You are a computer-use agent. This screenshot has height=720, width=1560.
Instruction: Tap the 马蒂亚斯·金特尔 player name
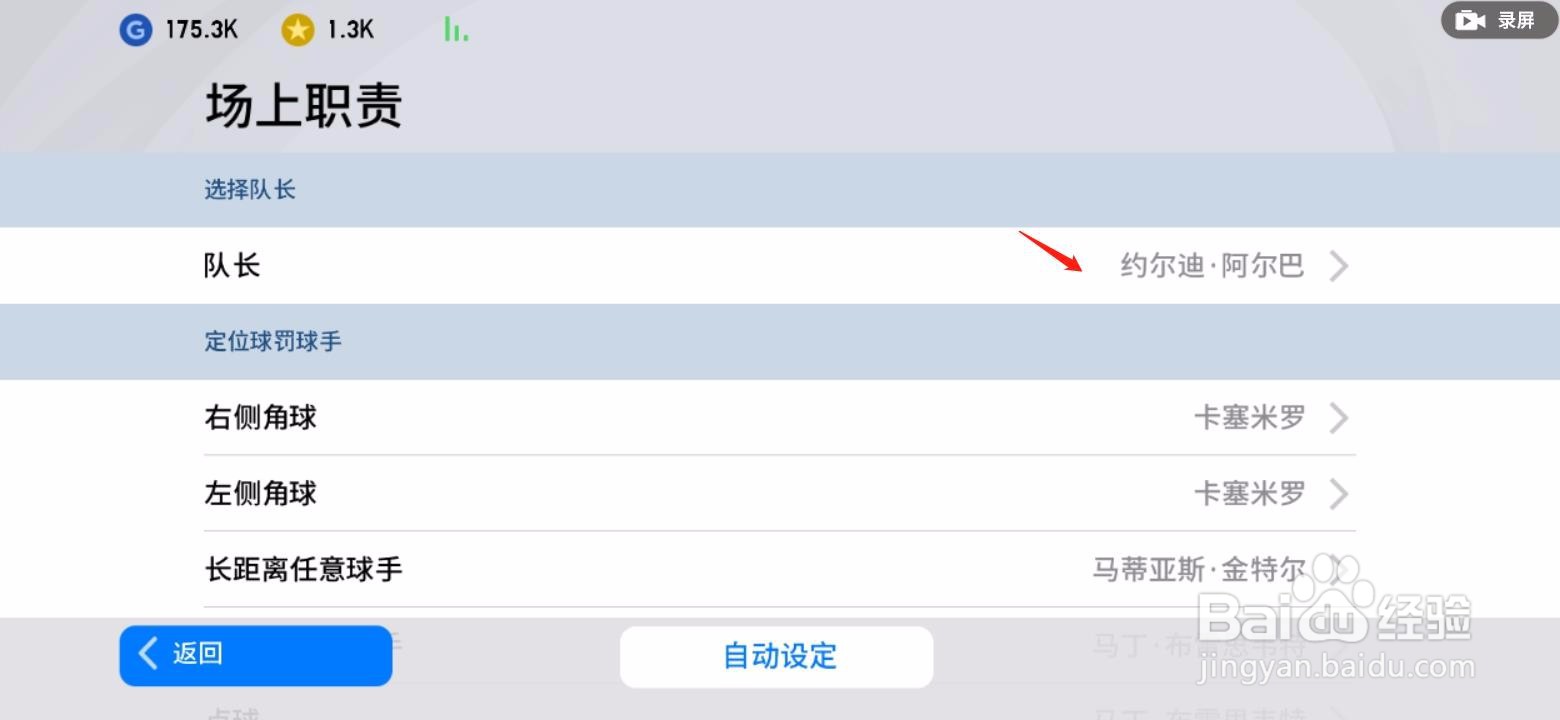1199,570
